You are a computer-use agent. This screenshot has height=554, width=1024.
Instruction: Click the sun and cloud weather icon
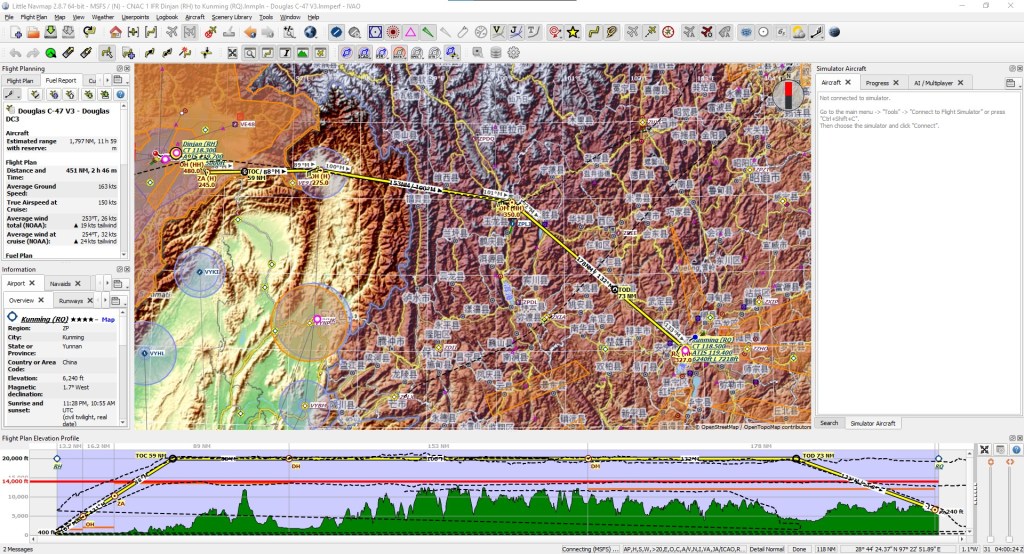coord(798,32)
